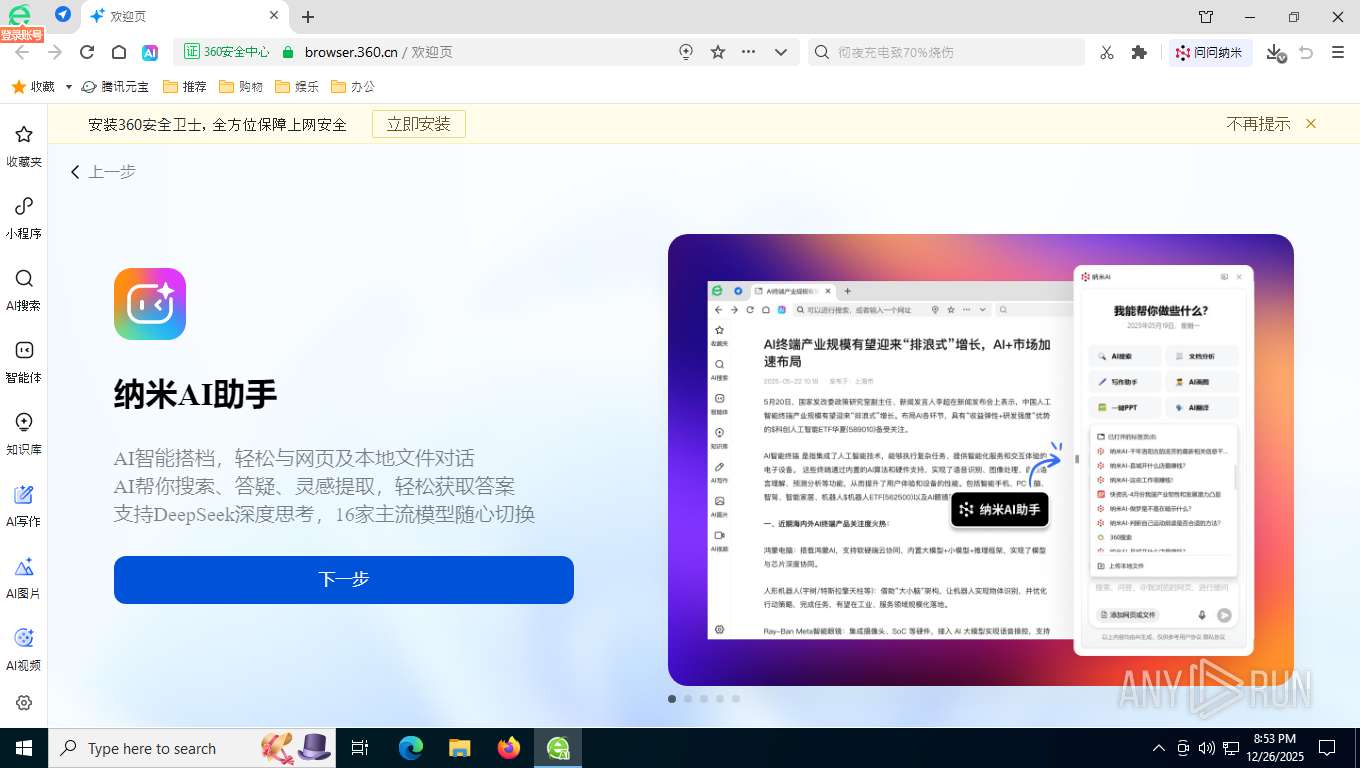This screenshot has width=1360, height=768.
Task: Open File Explorer from taskbar
Action: tap(459, 748)
